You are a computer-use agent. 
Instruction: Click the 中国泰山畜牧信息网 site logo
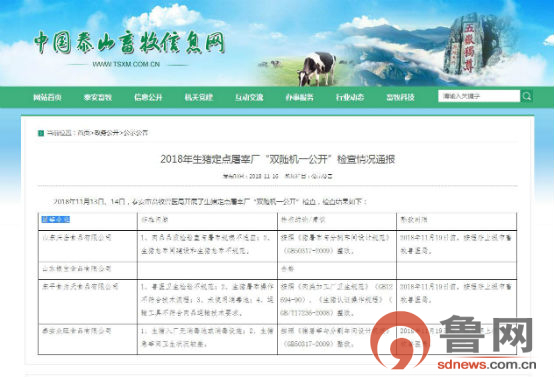click(x=129, y=43)
